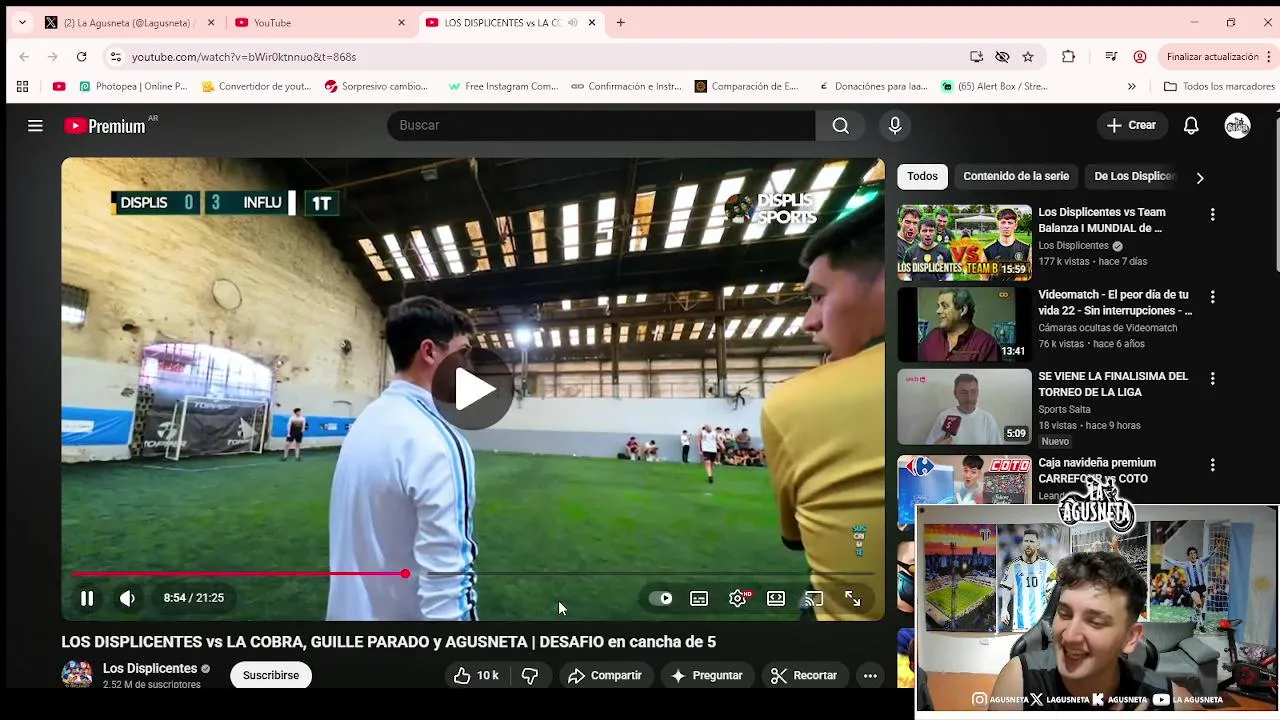Open the Alert Box Stre bookmark
This screenshot has width=1280, height=720.
click(x=995, y=87)
